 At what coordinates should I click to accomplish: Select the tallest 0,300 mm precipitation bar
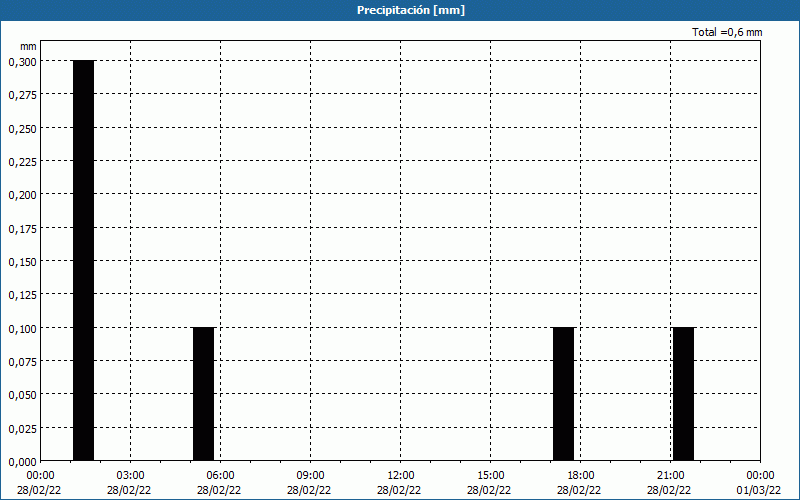tap(84, 260)
